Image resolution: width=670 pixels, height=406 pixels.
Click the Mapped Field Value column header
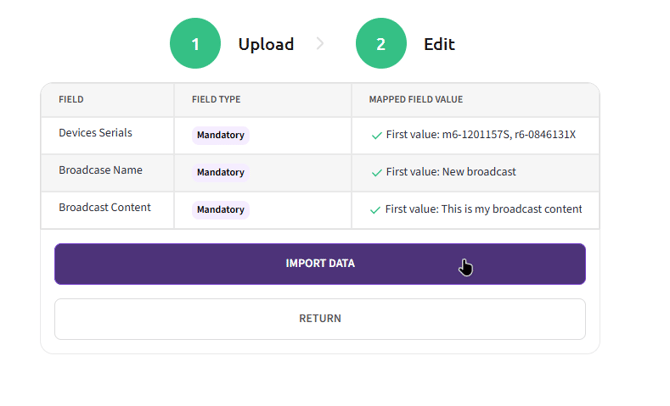point(415,100)
